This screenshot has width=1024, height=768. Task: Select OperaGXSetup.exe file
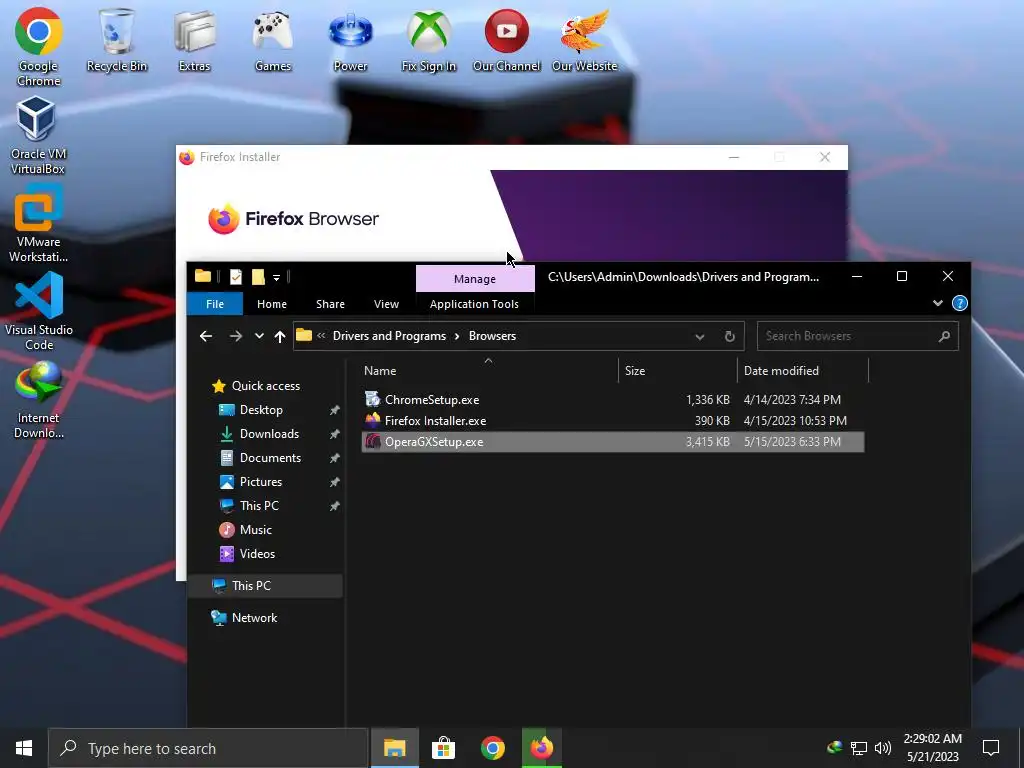pos(613,441)
